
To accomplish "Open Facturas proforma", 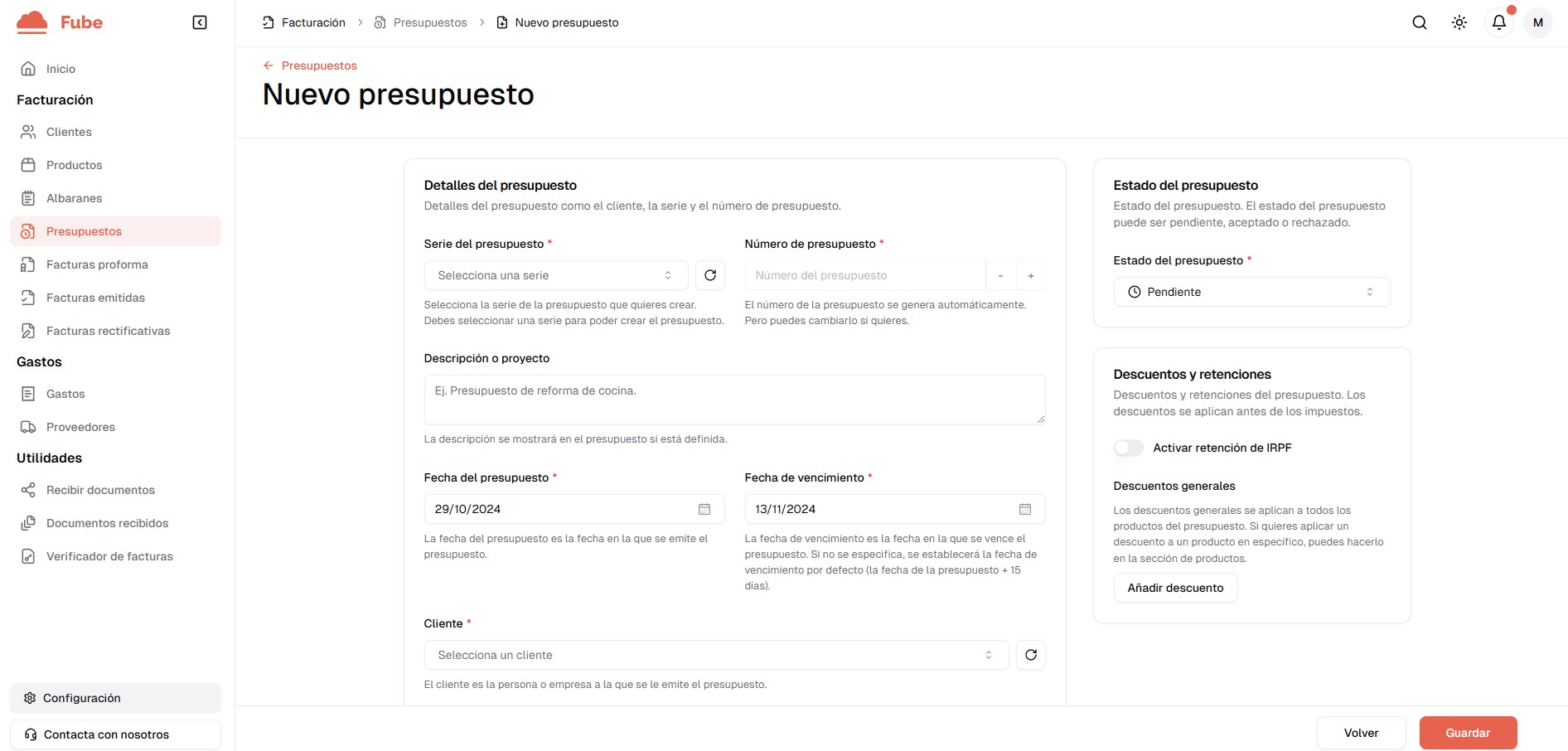I will pyautogui.click(x=115, y=264).
